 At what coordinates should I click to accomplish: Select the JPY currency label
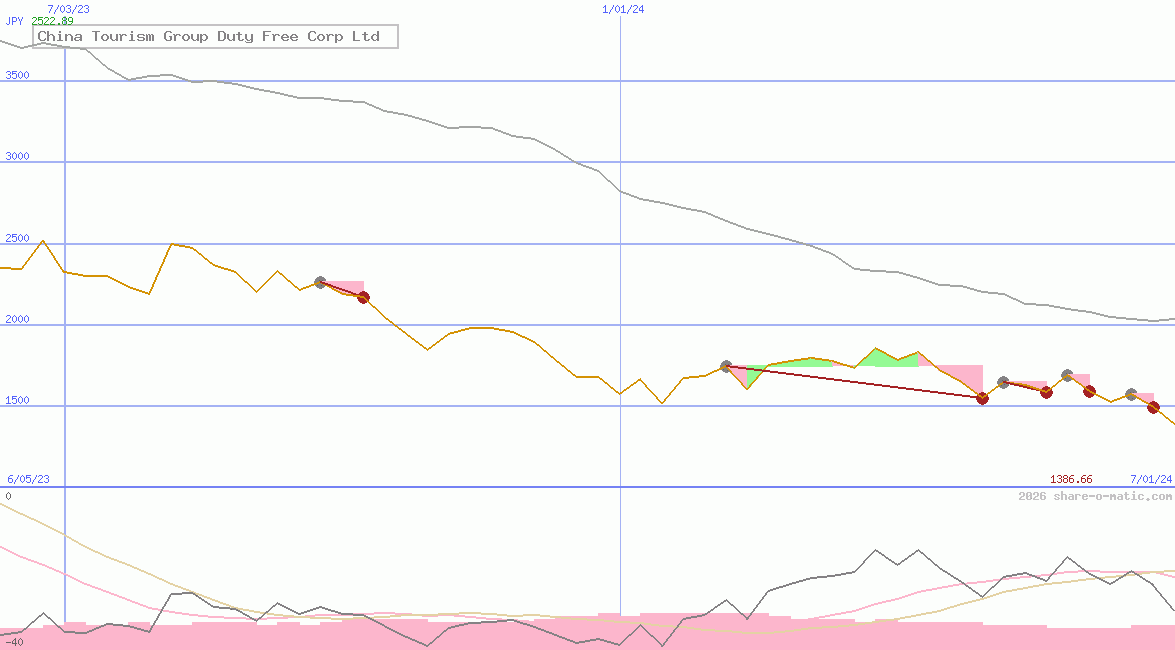14,21
